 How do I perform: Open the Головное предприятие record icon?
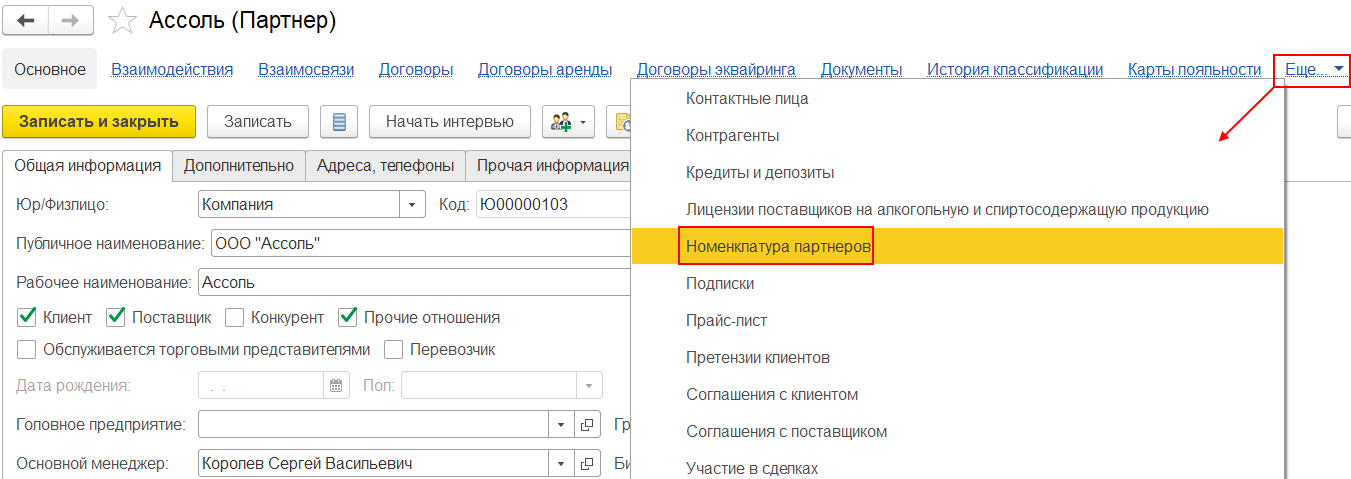(588, 424)
